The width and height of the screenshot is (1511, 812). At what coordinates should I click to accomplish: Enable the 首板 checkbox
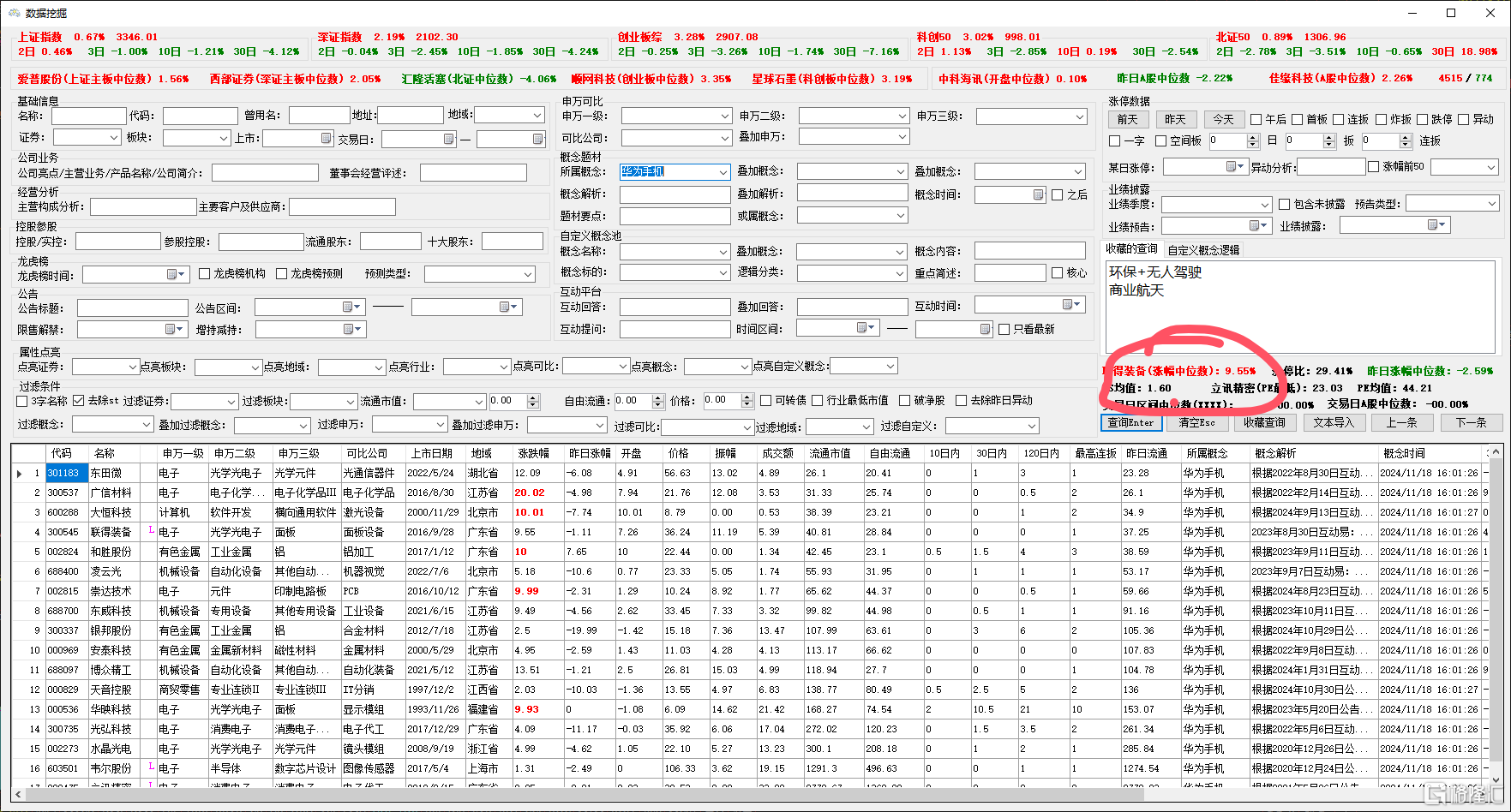pyautogui.click(x=1298, y=120)
